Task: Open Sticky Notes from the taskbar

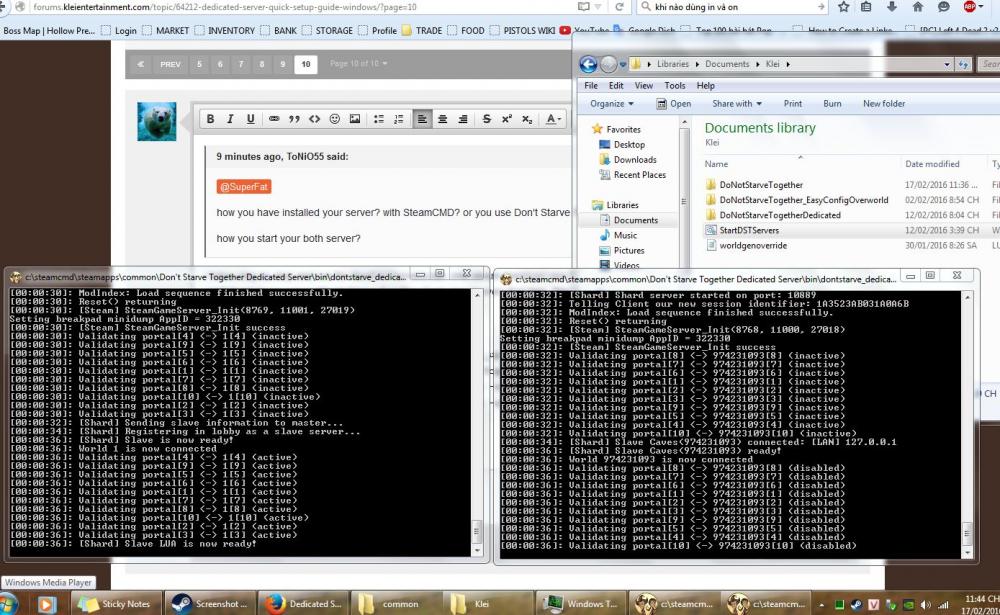Action: (x=115, y=604)
